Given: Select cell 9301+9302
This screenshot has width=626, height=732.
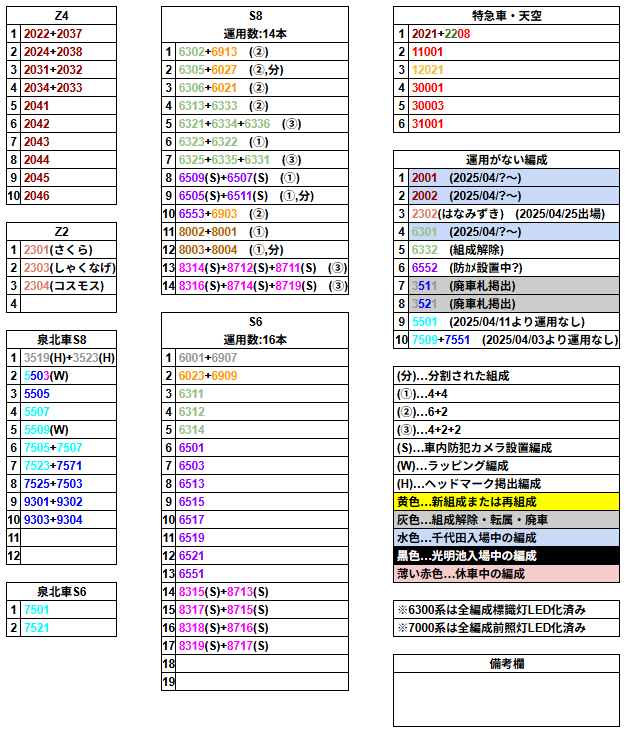Looking at the screenshot, I should coord(68,501).
